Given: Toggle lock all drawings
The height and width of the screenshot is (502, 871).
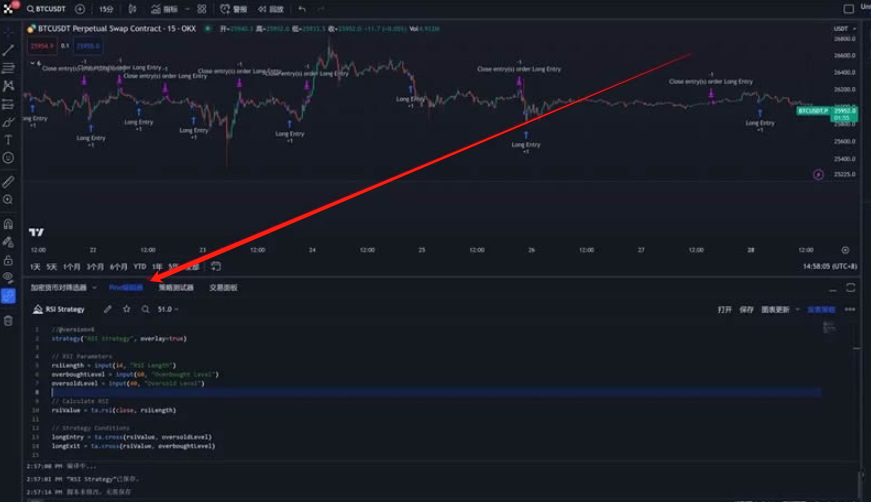Looking at the screenshot, I should coord(8,260).
